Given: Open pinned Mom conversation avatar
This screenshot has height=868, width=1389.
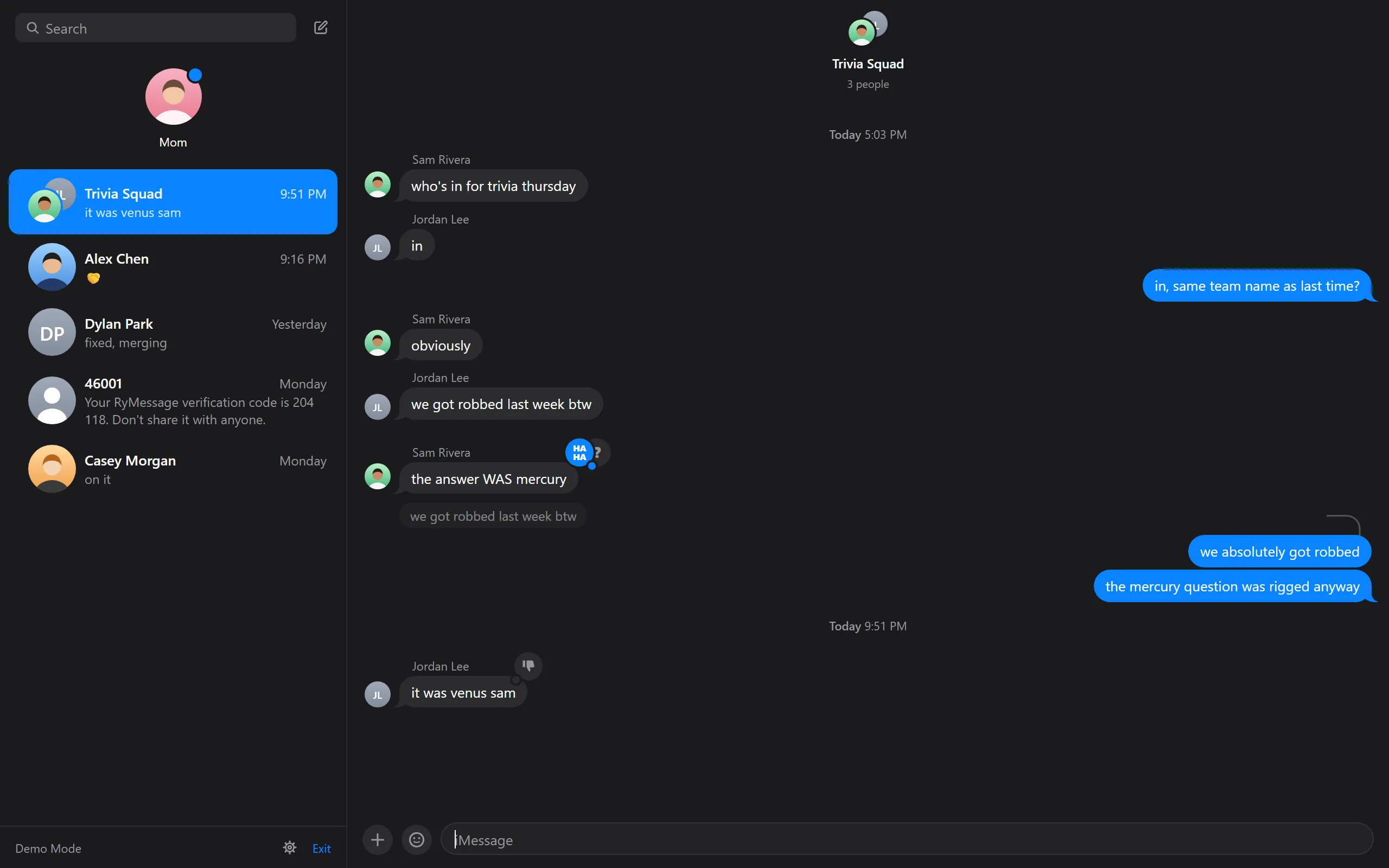Looking at the screenshot, I should [173, 97].
